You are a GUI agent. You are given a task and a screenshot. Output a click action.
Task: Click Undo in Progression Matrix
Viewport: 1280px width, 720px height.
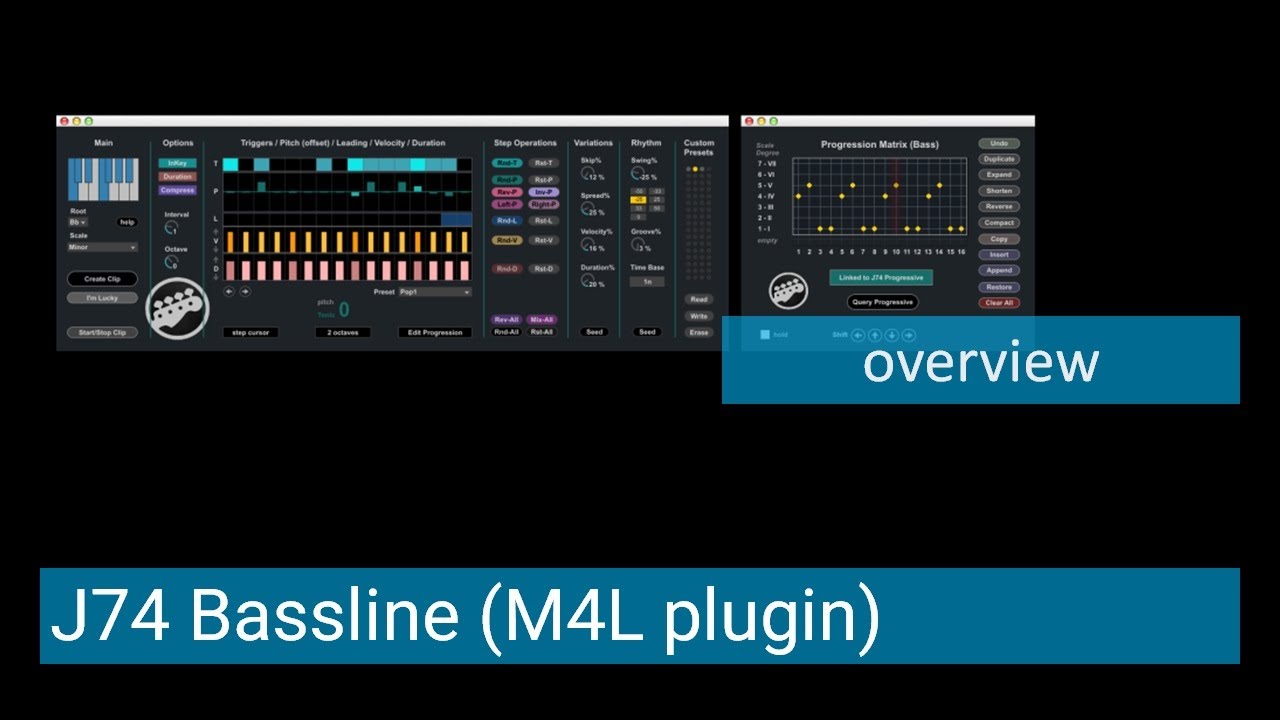999,143
